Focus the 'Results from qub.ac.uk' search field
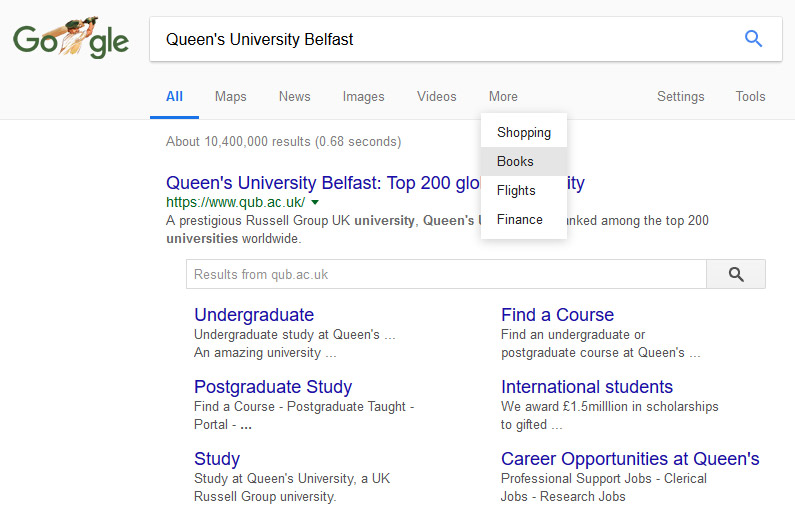Screen dimensions: 795x516 click(x=446, y=274)
